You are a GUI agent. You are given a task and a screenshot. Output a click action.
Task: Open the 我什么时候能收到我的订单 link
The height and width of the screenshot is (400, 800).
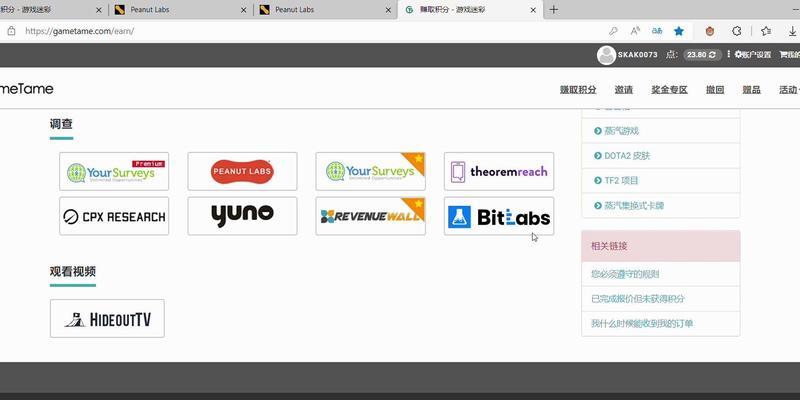pyautogui.click(x=642, y=323)
